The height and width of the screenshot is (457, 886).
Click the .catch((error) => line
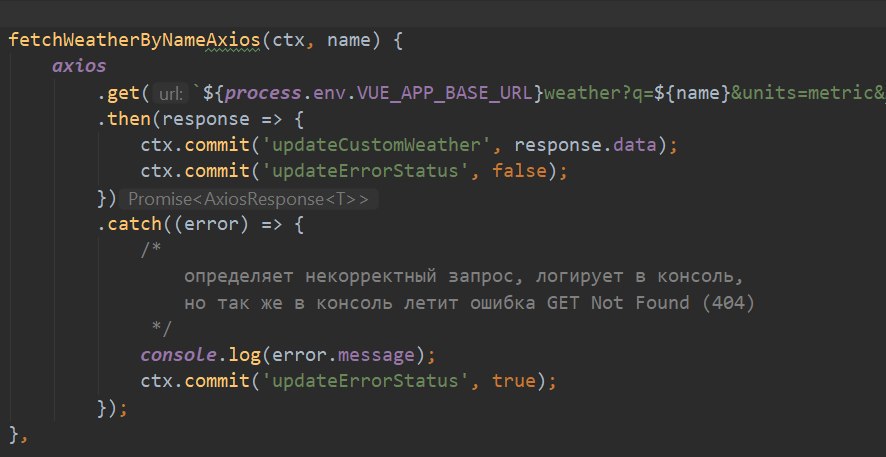point(201,224)
